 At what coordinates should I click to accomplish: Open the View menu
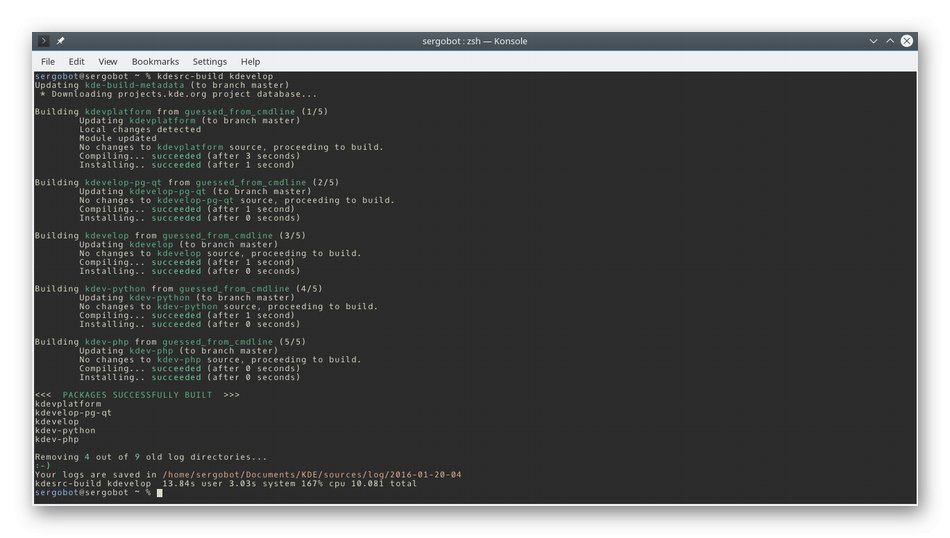tap(108, 61)
